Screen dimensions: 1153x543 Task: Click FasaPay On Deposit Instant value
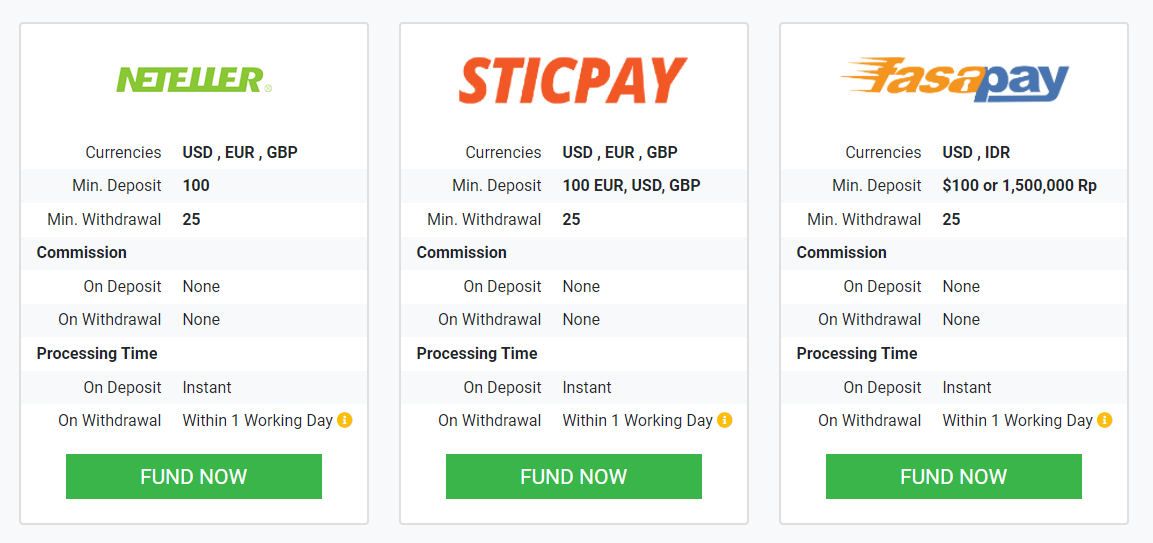tap(967, 387)
